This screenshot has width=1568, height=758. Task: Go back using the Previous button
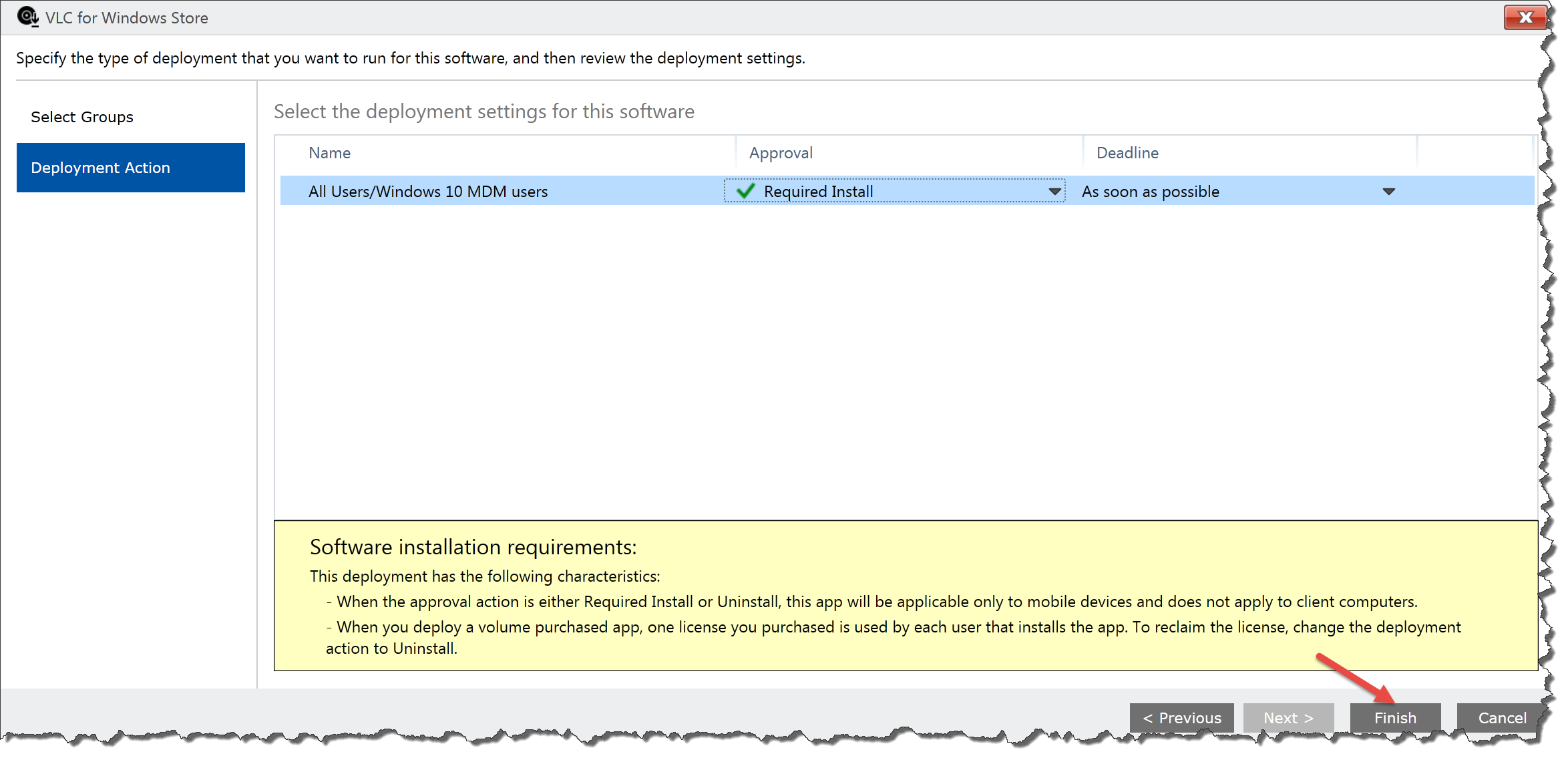coord(1181,717)
